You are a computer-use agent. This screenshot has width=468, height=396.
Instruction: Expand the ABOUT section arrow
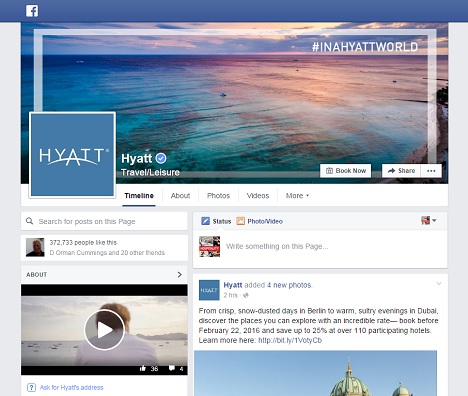point(180,274)
